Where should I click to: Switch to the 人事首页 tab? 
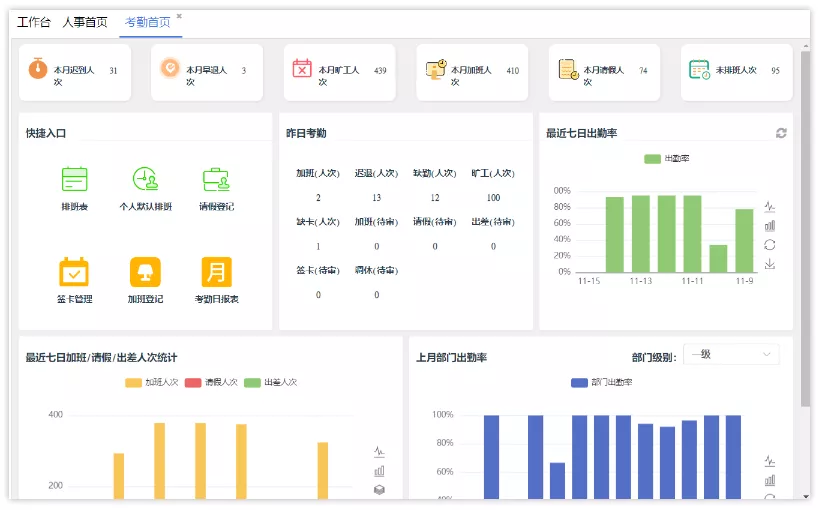tap(85, 22)
